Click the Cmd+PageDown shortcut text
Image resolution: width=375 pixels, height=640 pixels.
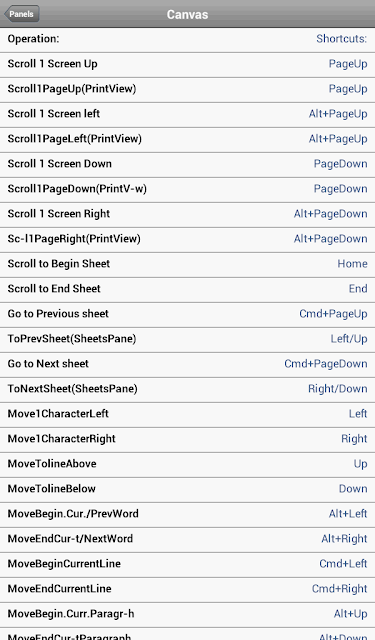[x=326, y=364]
